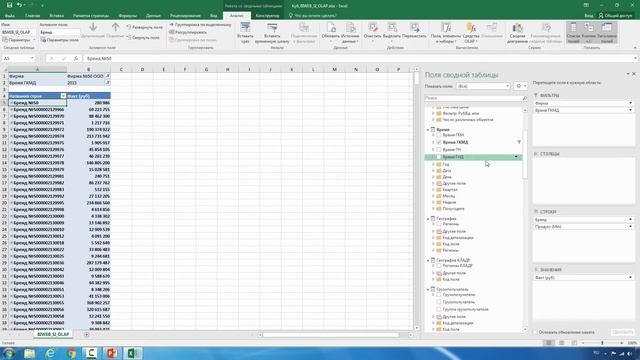
Task: Check the Время ГКМ field checkbox
Action: [x=439, y=135]
